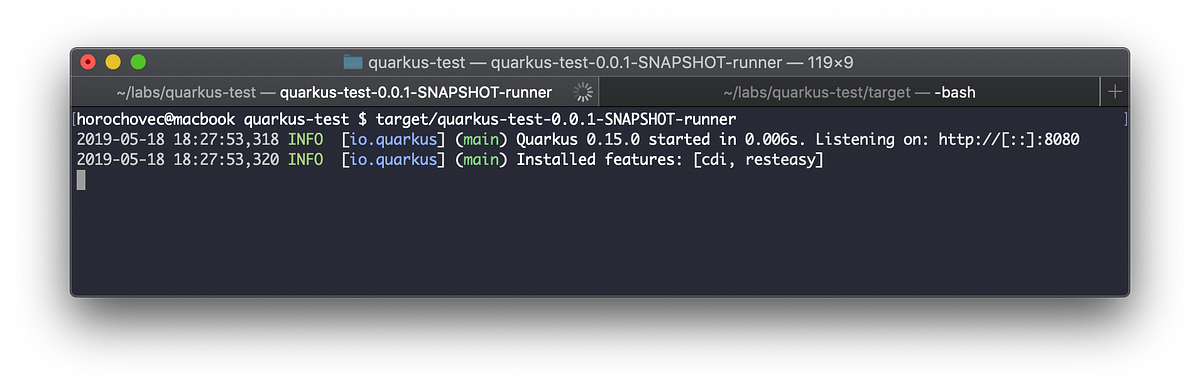Click the block cursor on the empty line

(81, 180)
